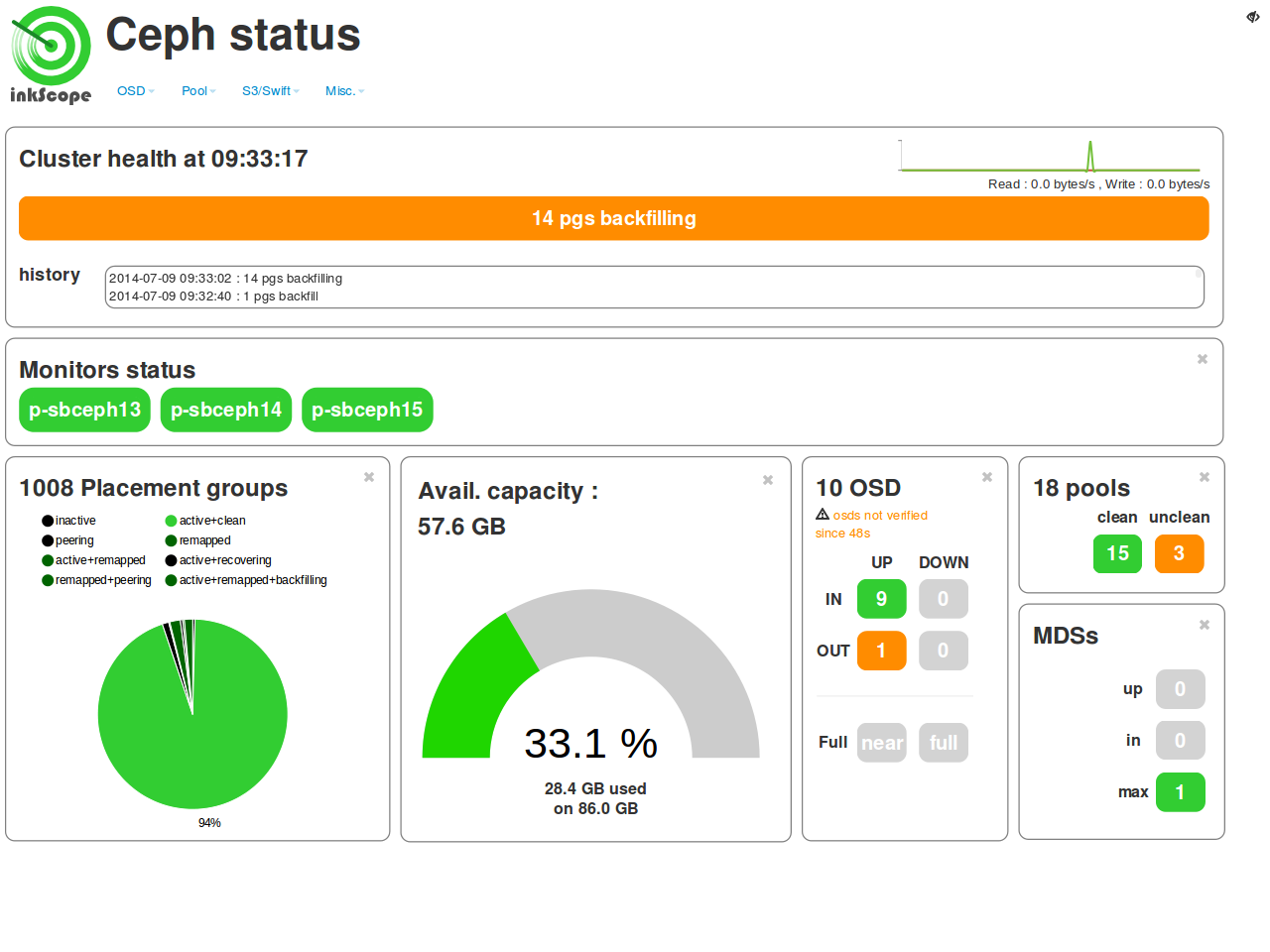Close the 10 OSD panel
The image size is (1270, 952).
pos(987,477)
